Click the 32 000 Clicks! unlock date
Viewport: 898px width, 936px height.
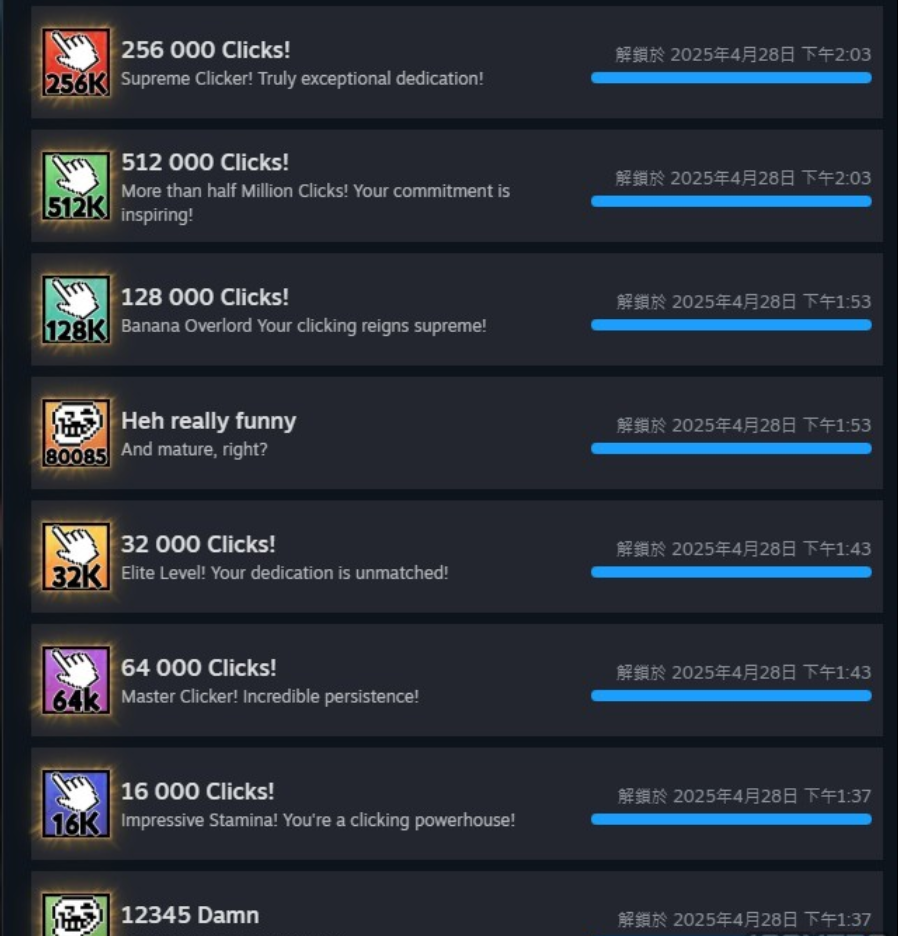click(743, 549)
